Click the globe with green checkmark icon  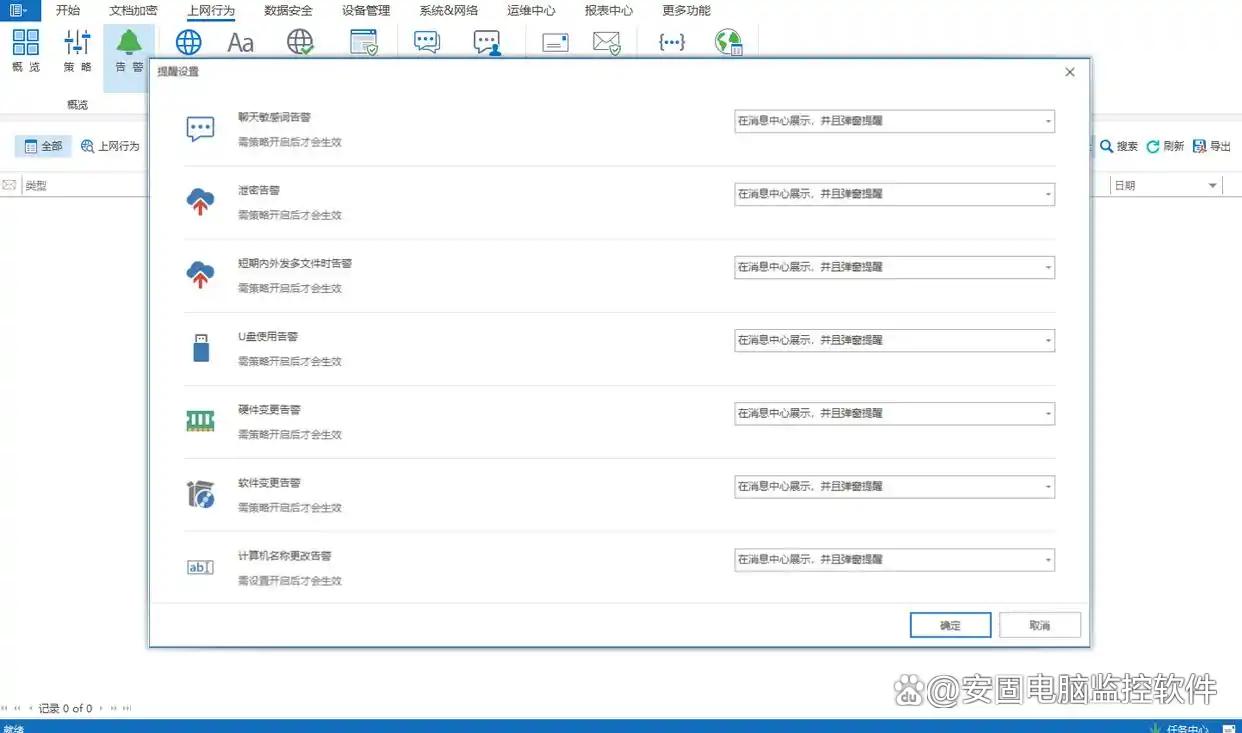tap(300, 42)
